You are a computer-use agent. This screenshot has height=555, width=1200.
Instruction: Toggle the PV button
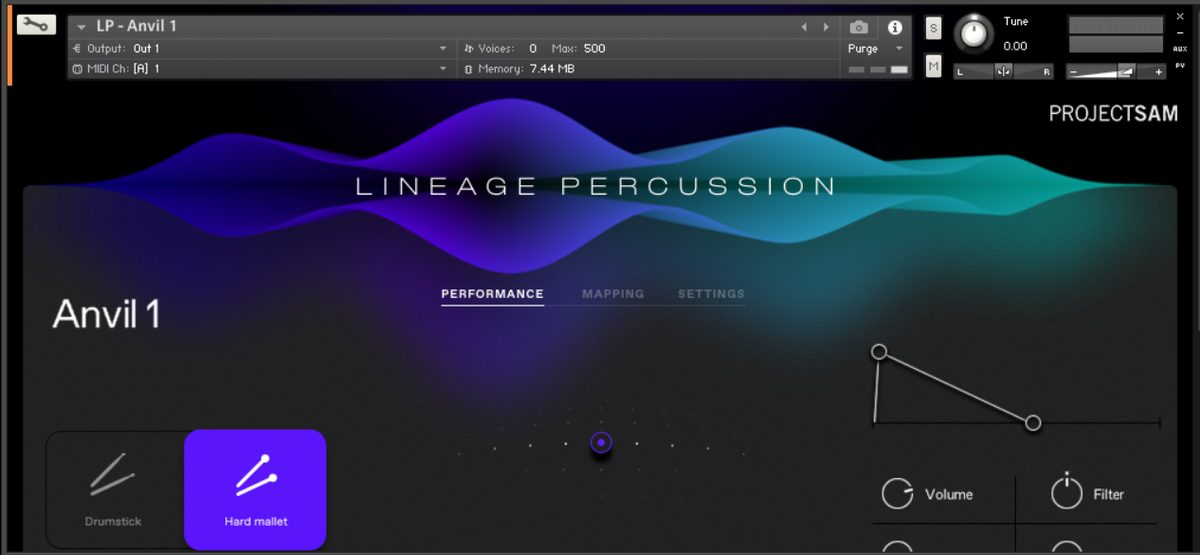point(1181,65)
